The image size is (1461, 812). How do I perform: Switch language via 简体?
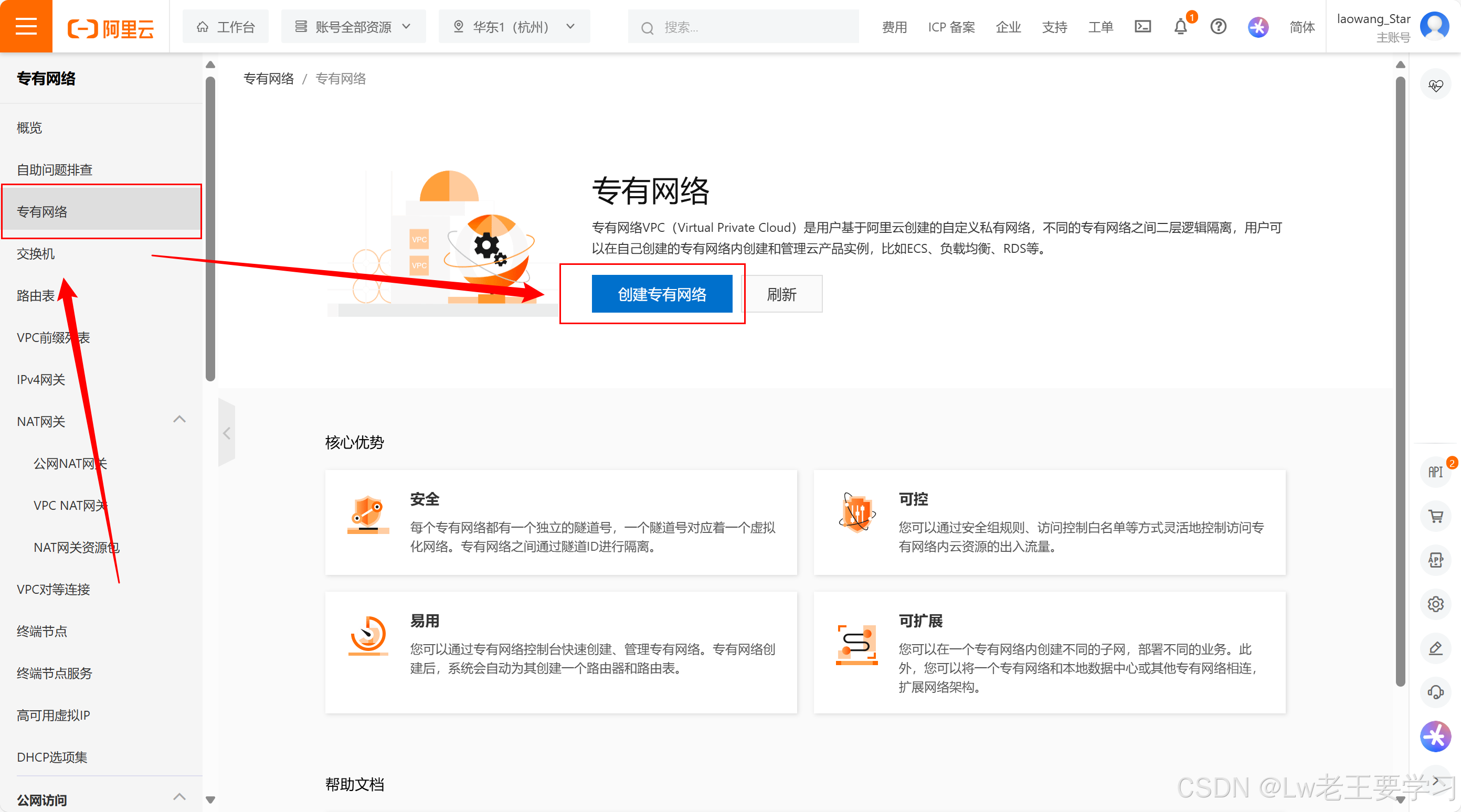1301,27
